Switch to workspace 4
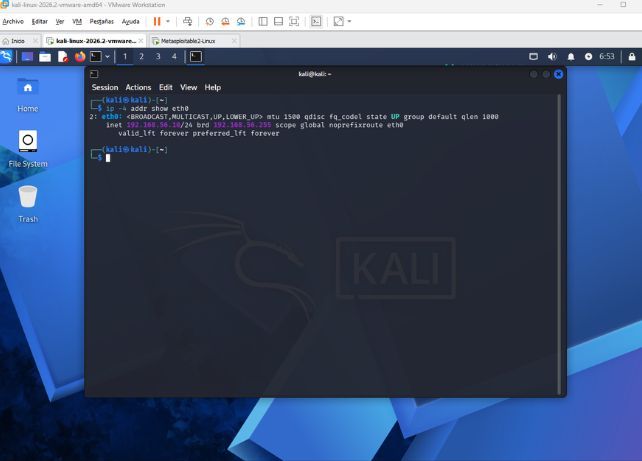The width and height of the screenshot is (642, 461). pyautogui.click(x=174, y=56)
